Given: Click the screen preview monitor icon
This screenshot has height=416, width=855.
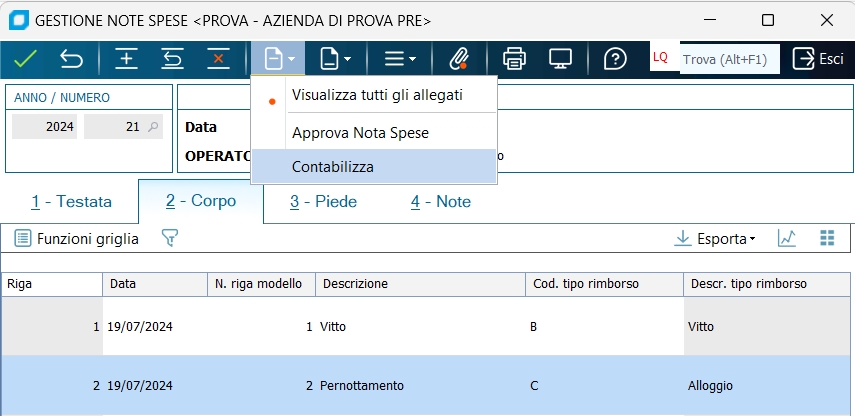Looking at the screenshot, I should [560, 58].
